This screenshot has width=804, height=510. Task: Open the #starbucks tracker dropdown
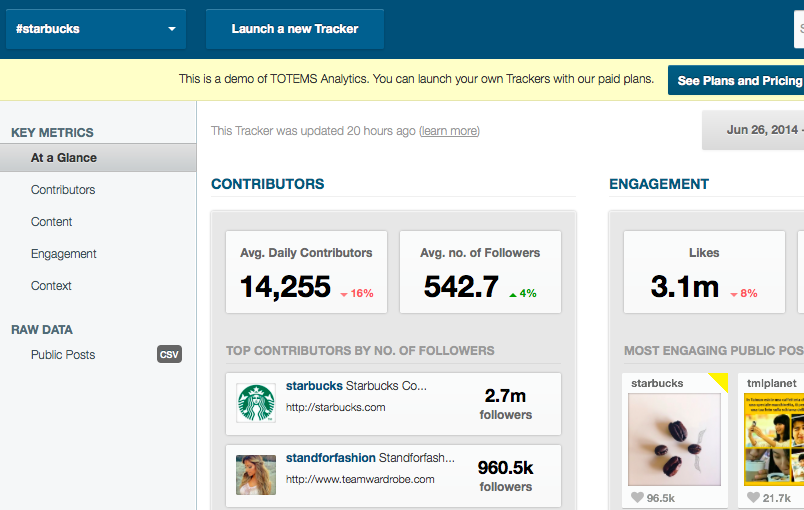pos(96,29)
